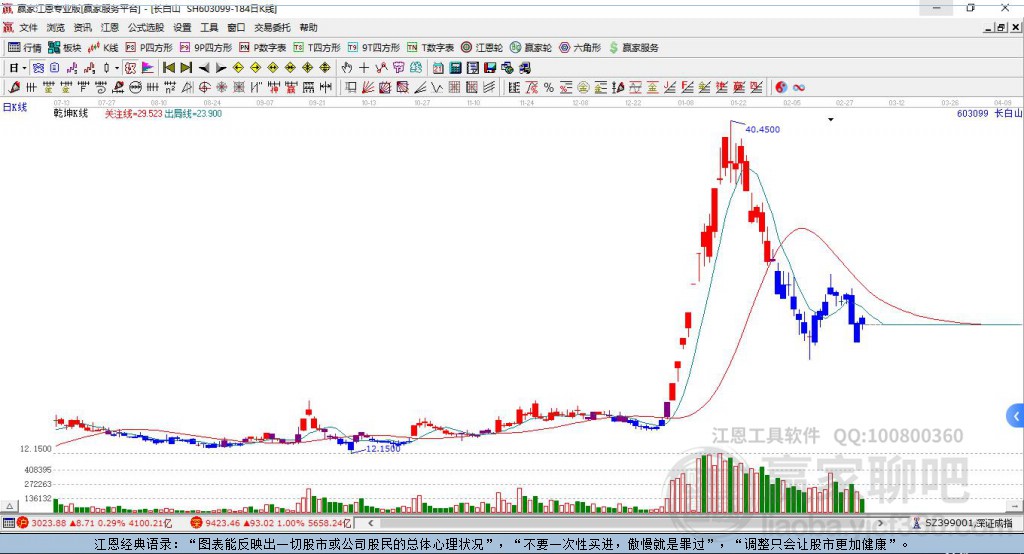Step chart right with black arrow
Image resolution: width=1024 pixels, height=554 pixels.
221,68
